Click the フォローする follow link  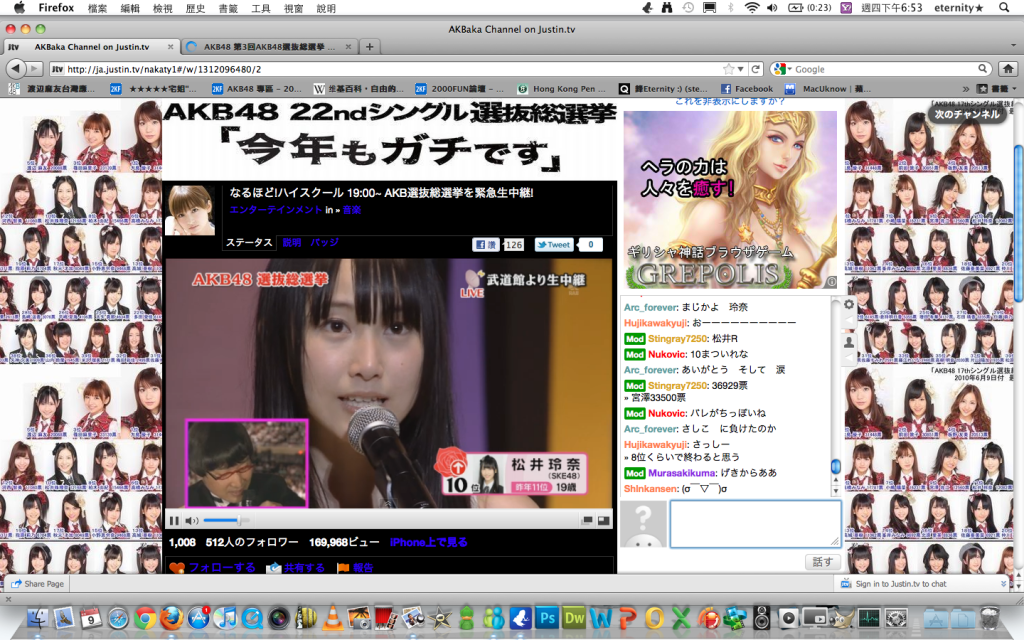pyautogui.click(x=221, y=568)
